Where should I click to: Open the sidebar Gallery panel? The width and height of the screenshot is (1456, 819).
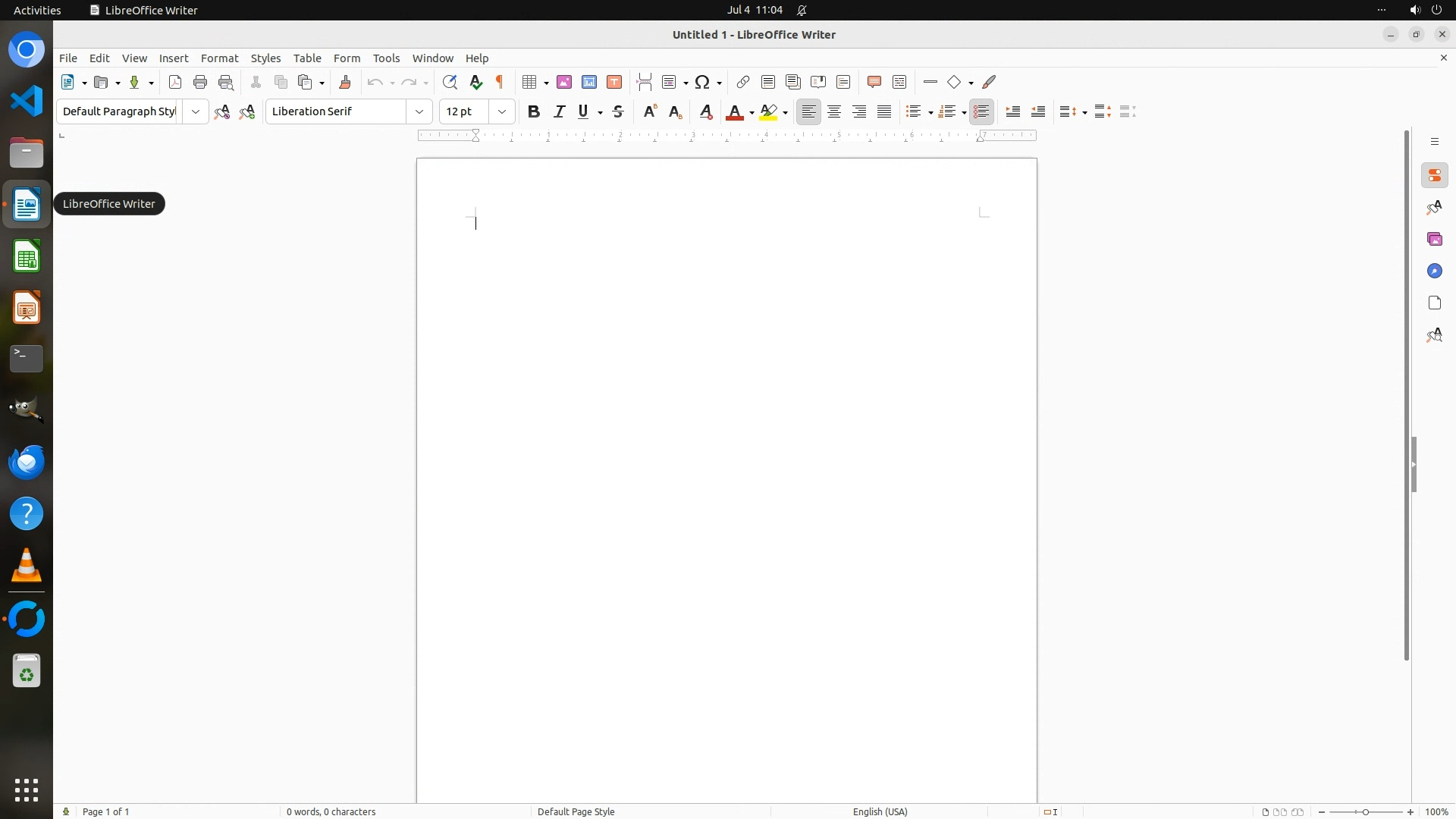click(x=1434, y=239)
